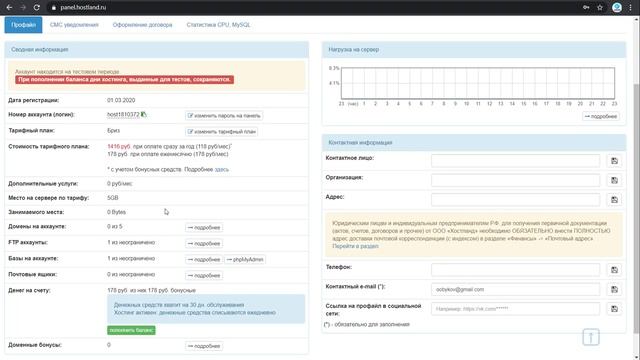Focus the Телефон input field
This screenshot has width=640, height=360.
pyautogui.click(x=516, y=270)
